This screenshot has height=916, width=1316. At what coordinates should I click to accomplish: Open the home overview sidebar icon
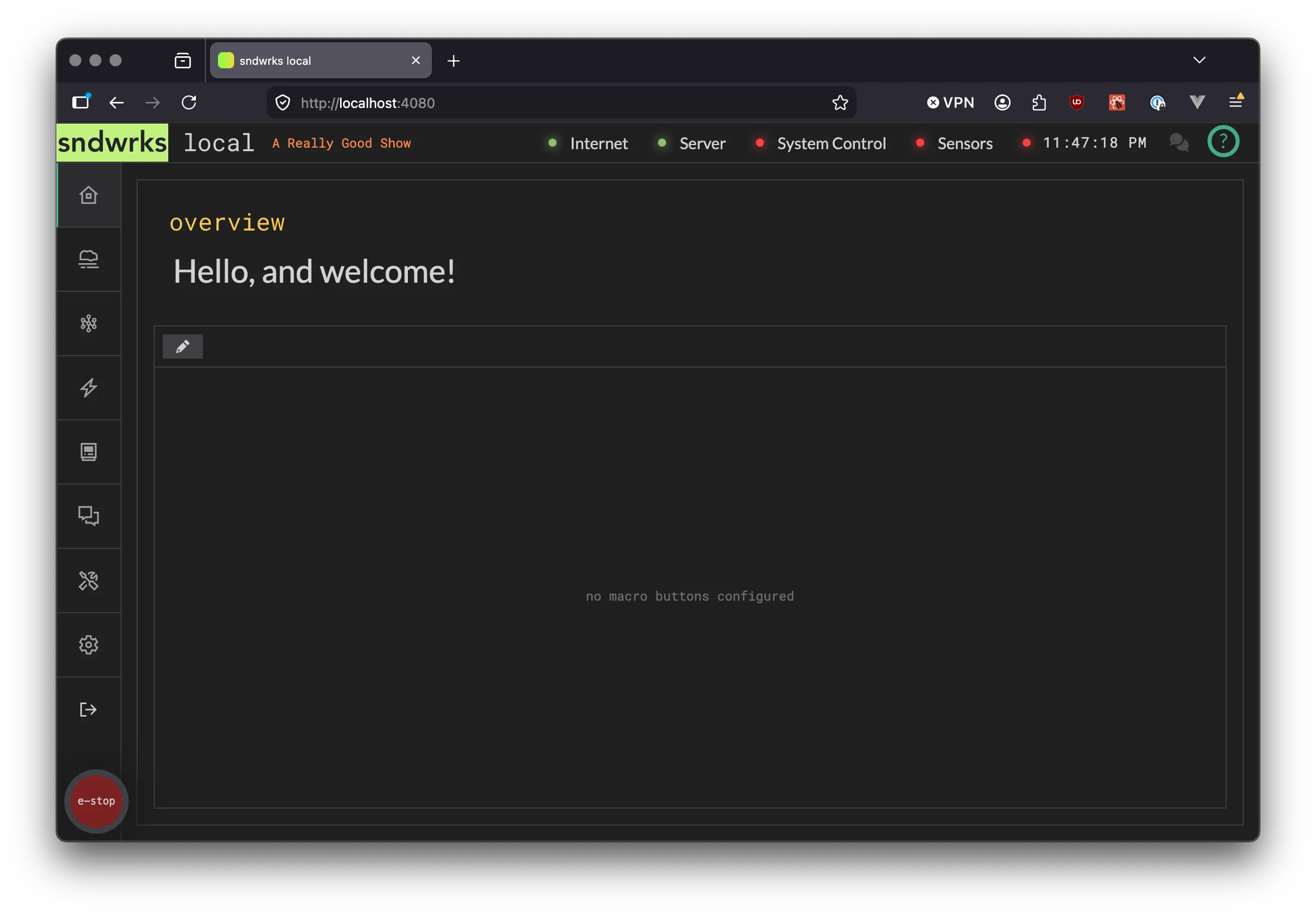(88, 195)
